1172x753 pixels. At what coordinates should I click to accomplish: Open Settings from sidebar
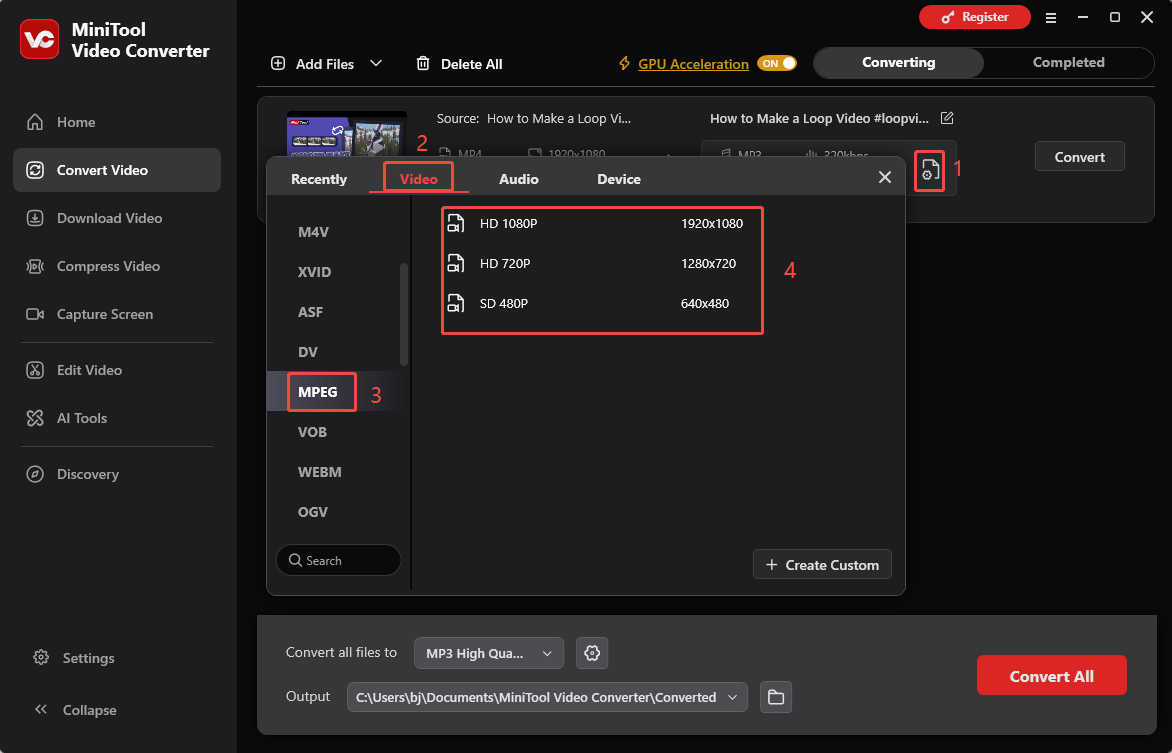coord(73,657)
